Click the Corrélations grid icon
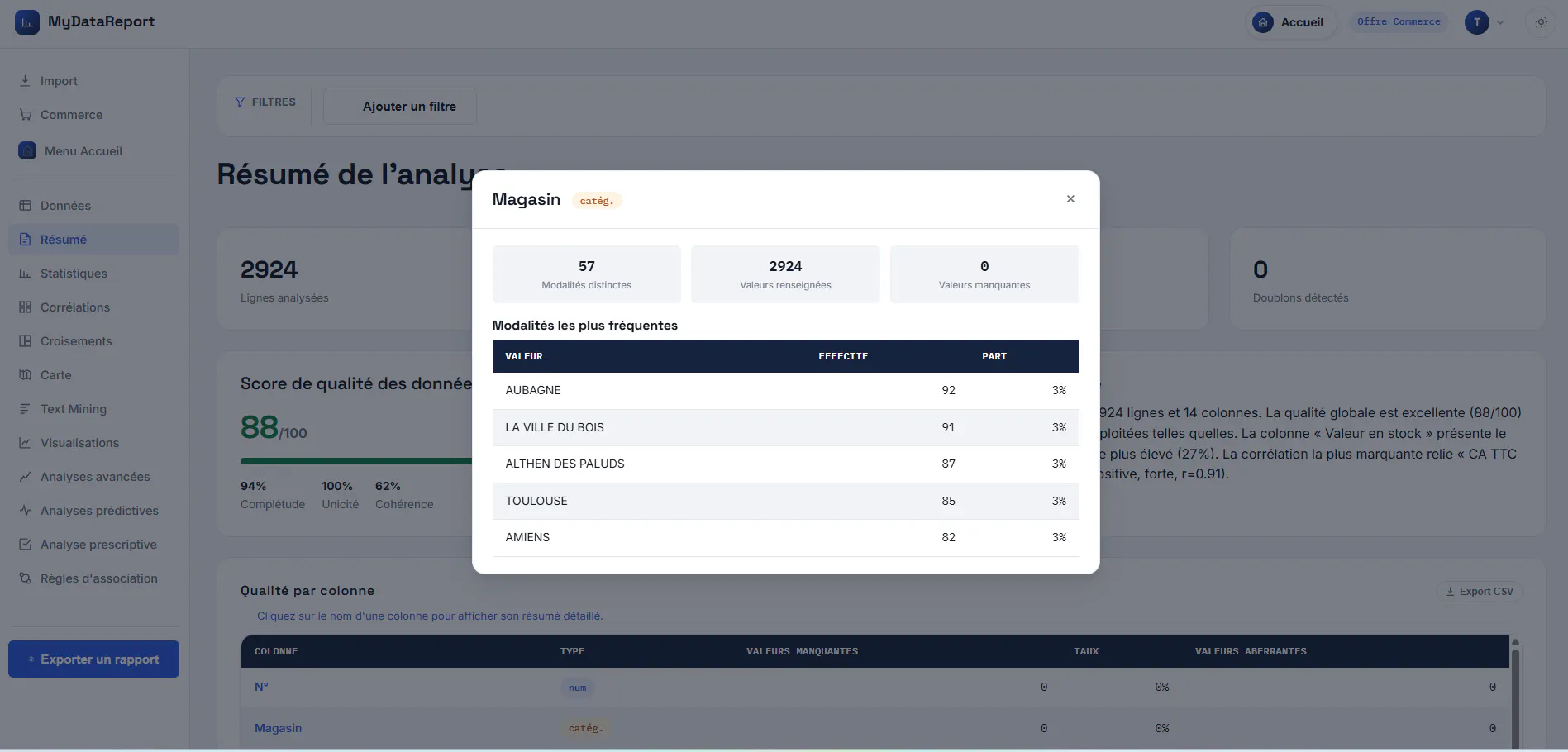The width and height of the screenshot is (1568, 752). tap(25, 307)
